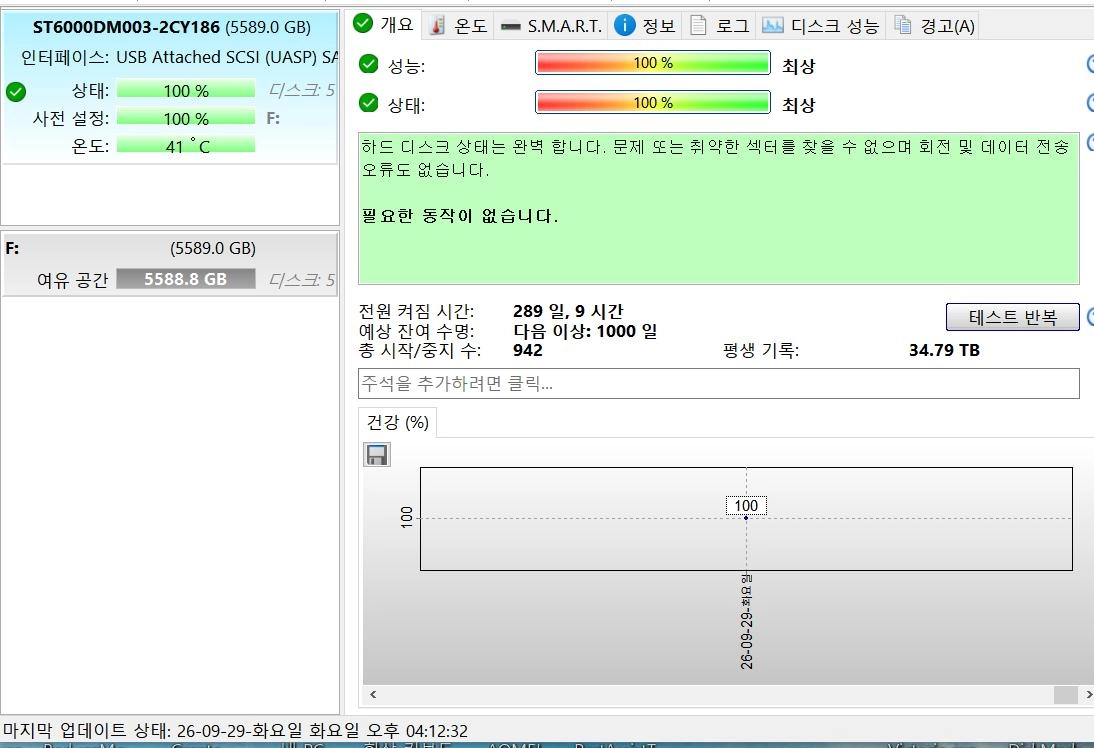Click the help icon beside 성능 row

pos(1090,64)
